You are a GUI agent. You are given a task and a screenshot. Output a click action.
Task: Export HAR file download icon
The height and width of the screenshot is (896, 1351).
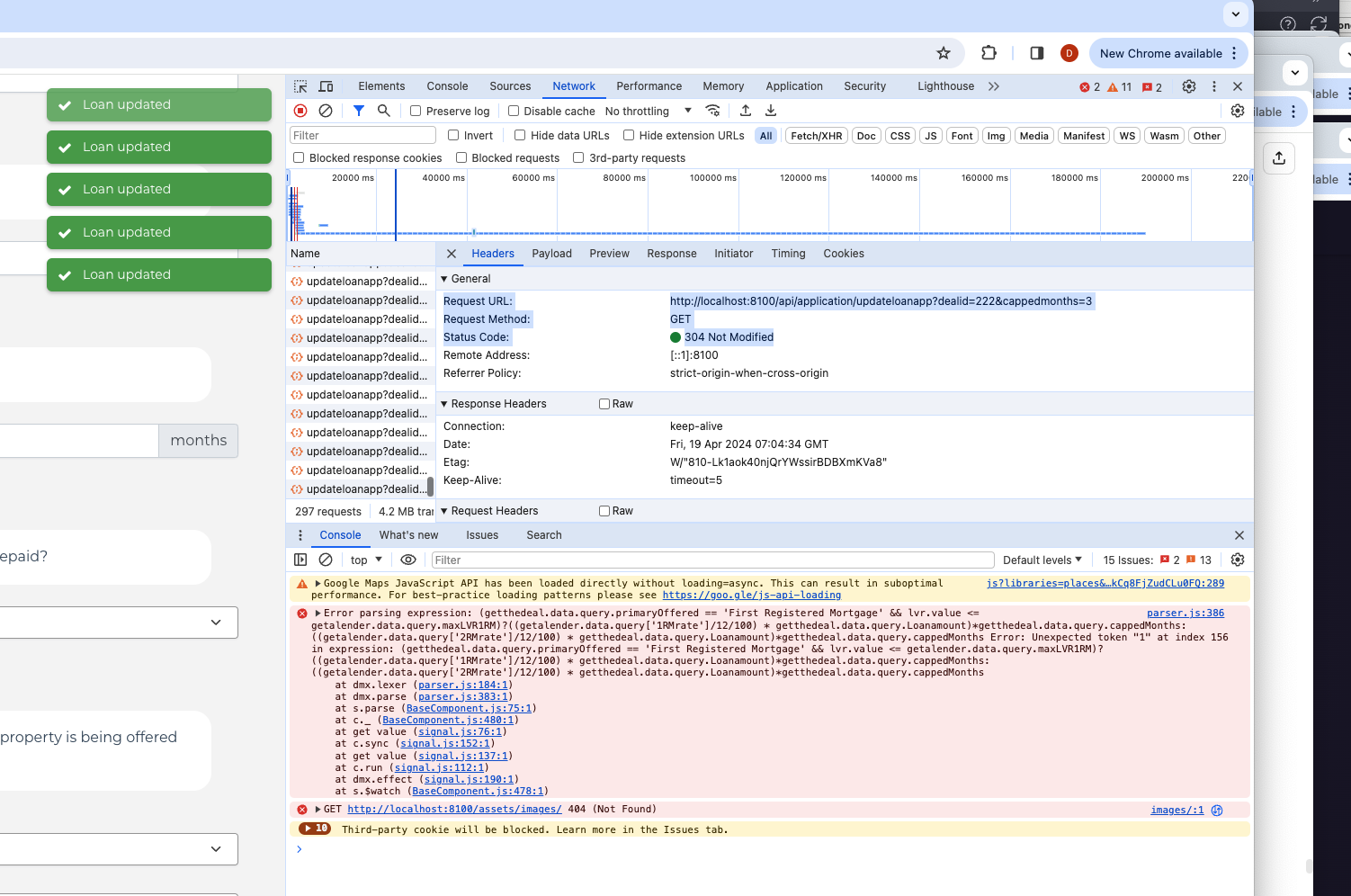point(770,111)
